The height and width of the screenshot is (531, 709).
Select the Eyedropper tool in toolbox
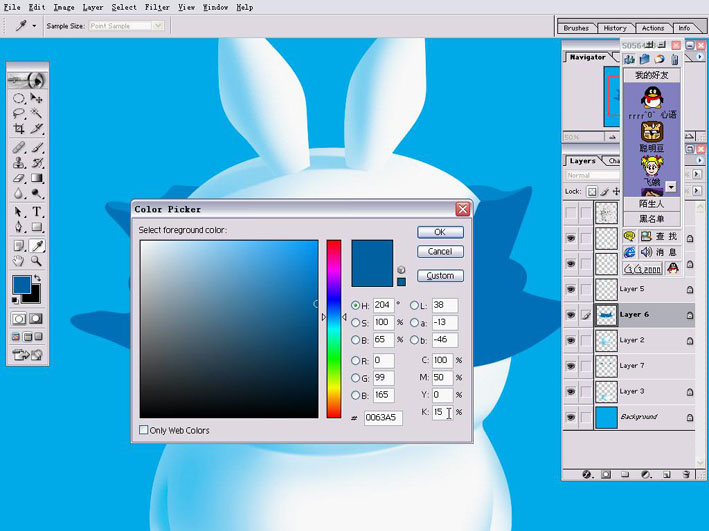coord(37,246)
